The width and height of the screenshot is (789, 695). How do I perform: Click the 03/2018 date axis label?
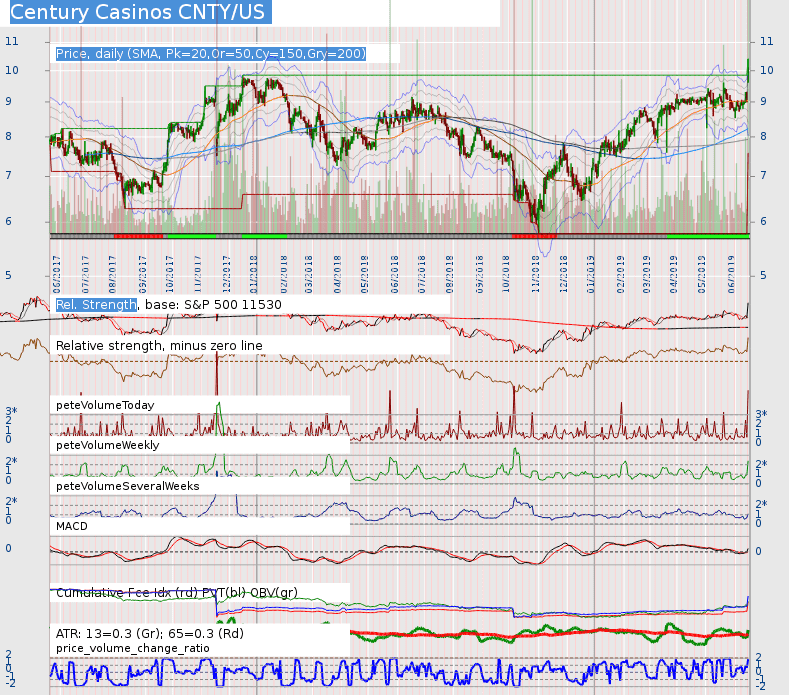coord(308,274)
